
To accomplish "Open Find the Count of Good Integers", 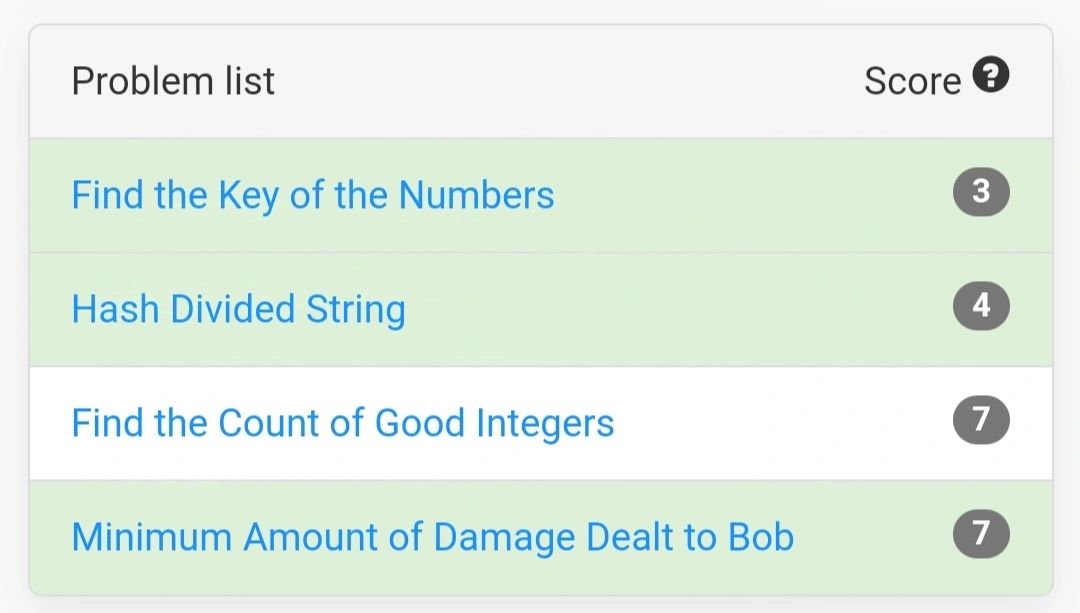I will [x=342, y=423].
